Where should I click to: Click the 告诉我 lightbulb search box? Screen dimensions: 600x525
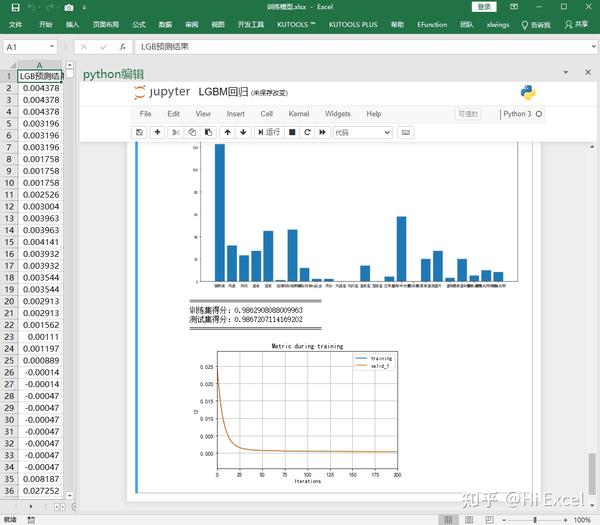point(536,25)
